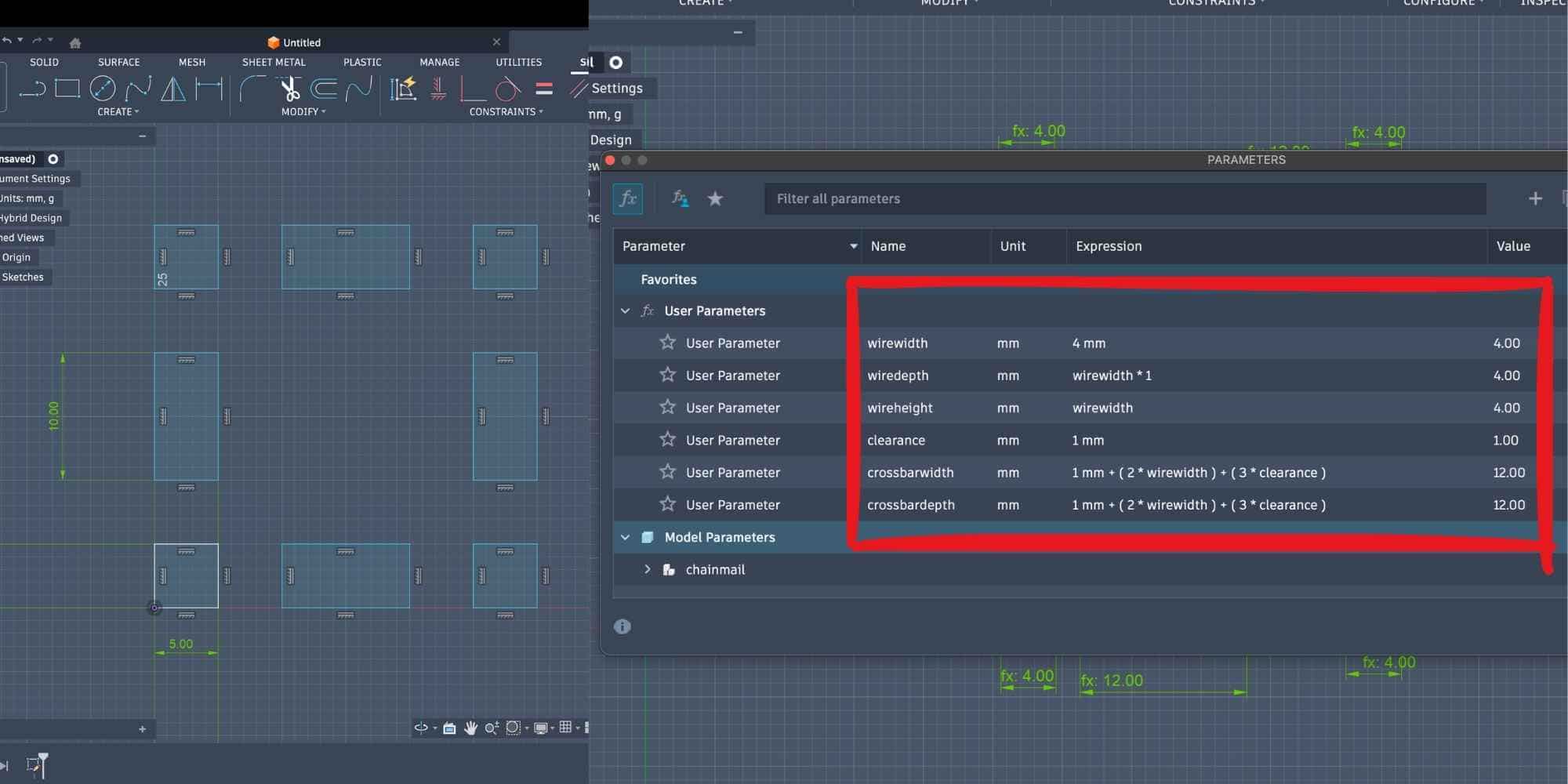Click the Redo arrow
The height and width of the screenshot is (784, 1568).
click(36, 40)
